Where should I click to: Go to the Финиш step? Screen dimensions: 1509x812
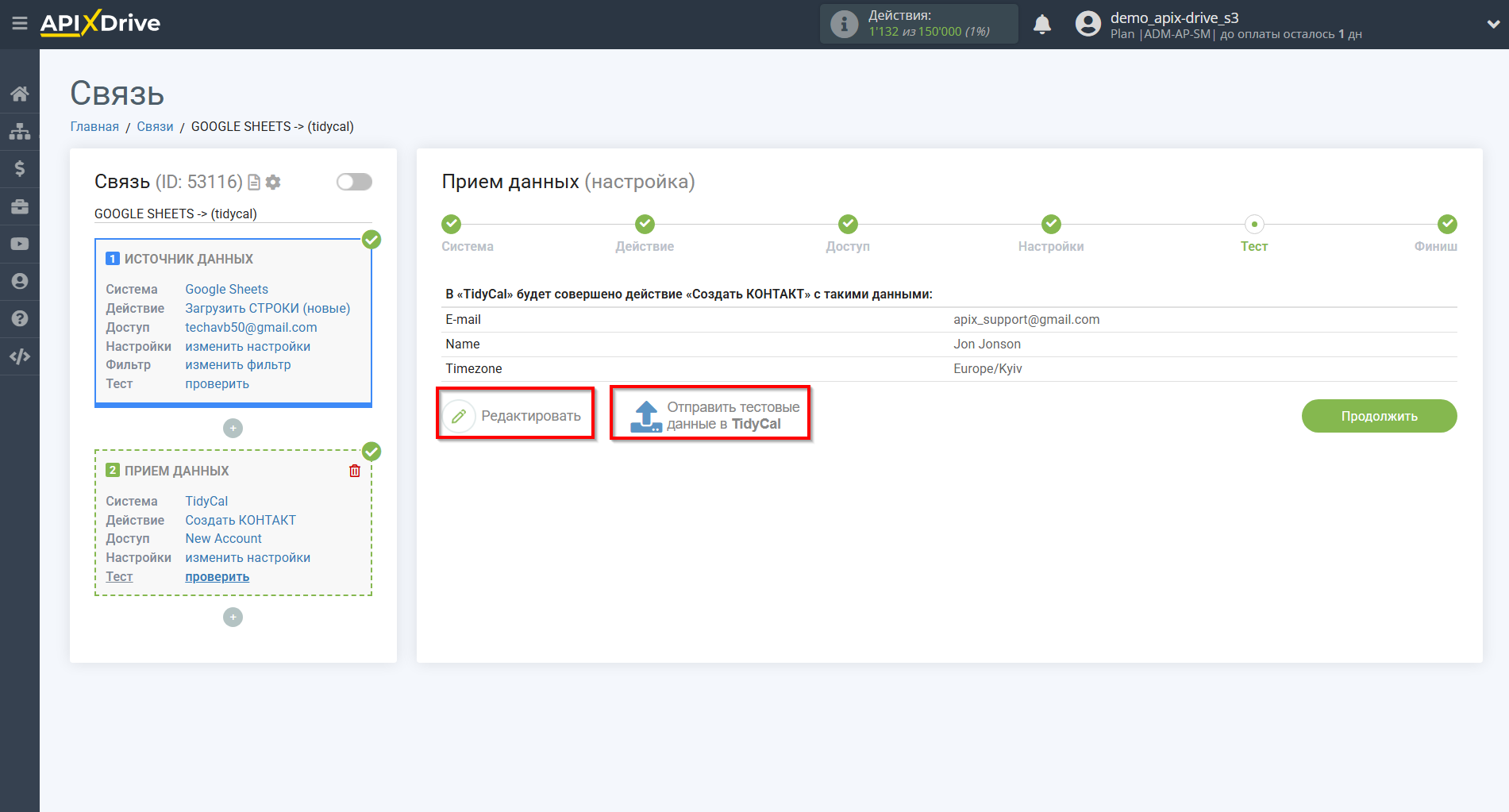click(x=1447, y=225)
